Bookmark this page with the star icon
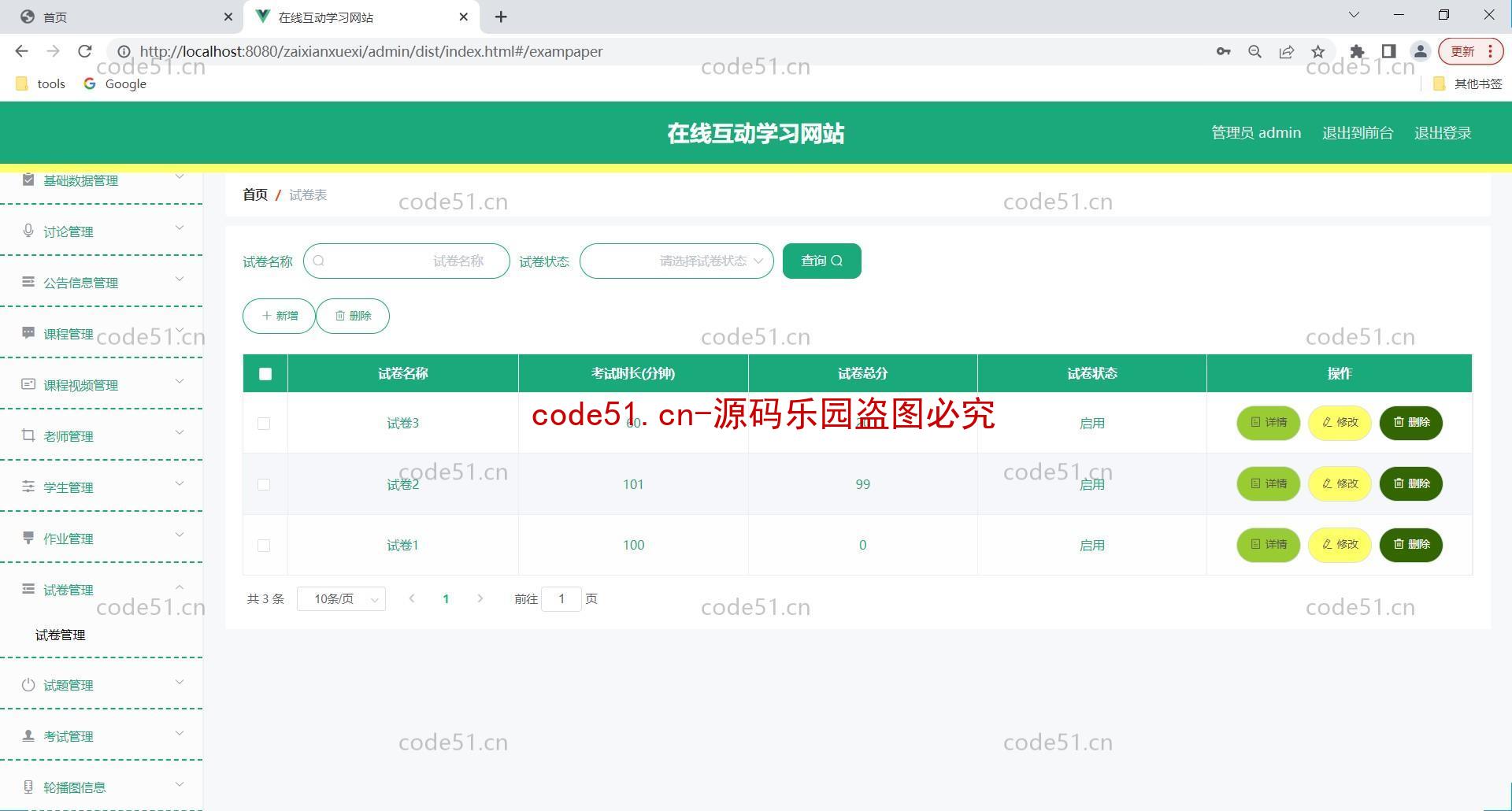Viewport: 1512px width, 811px height. tap(1317, 51)
